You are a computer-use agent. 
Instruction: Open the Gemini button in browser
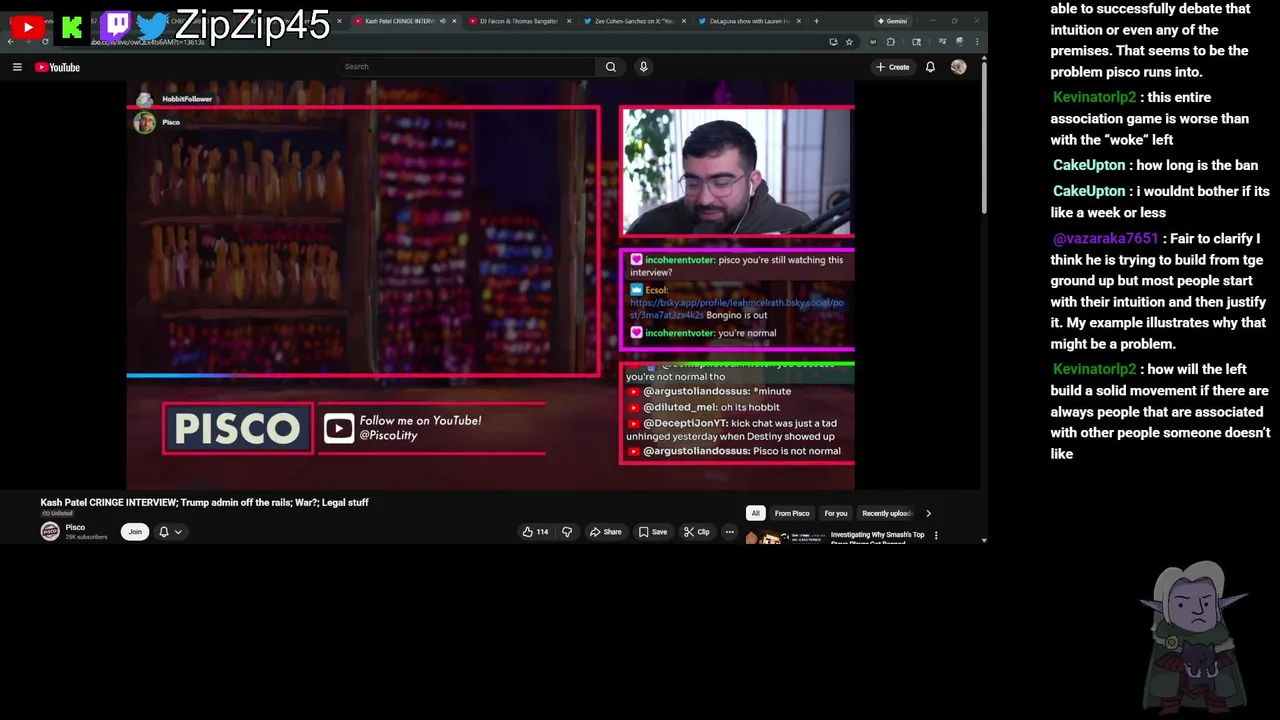892,21
